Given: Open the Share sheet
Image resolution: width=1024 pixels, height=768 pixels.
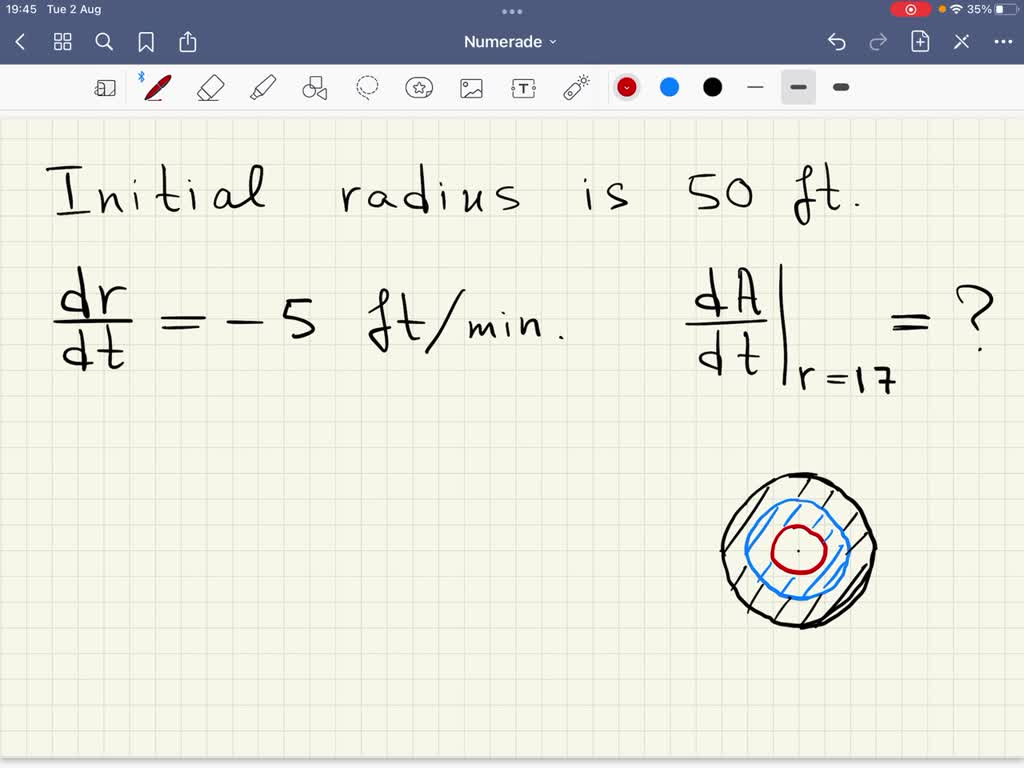Looking at the screenshot, I should coord(188,42).
